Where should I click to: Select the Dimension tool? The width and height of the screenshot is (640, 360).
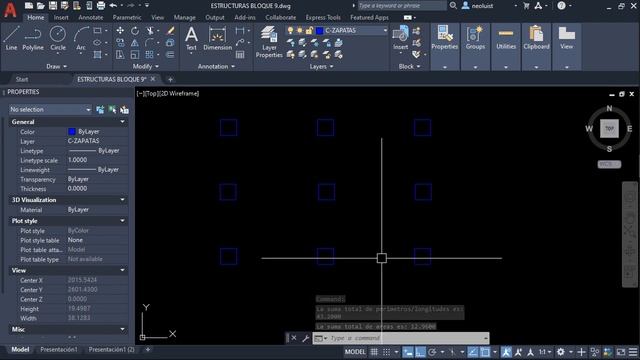218,38
